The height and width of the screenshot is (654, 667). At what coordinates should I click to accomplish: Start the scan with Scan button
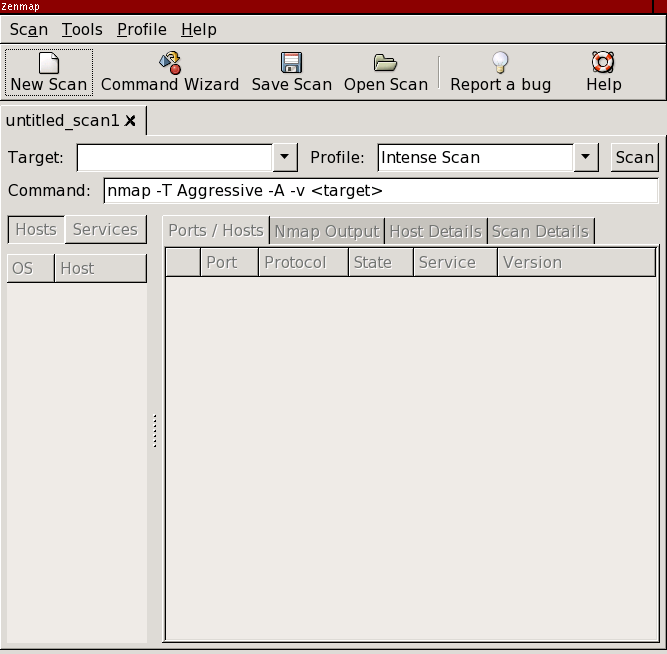coord(634,157)
